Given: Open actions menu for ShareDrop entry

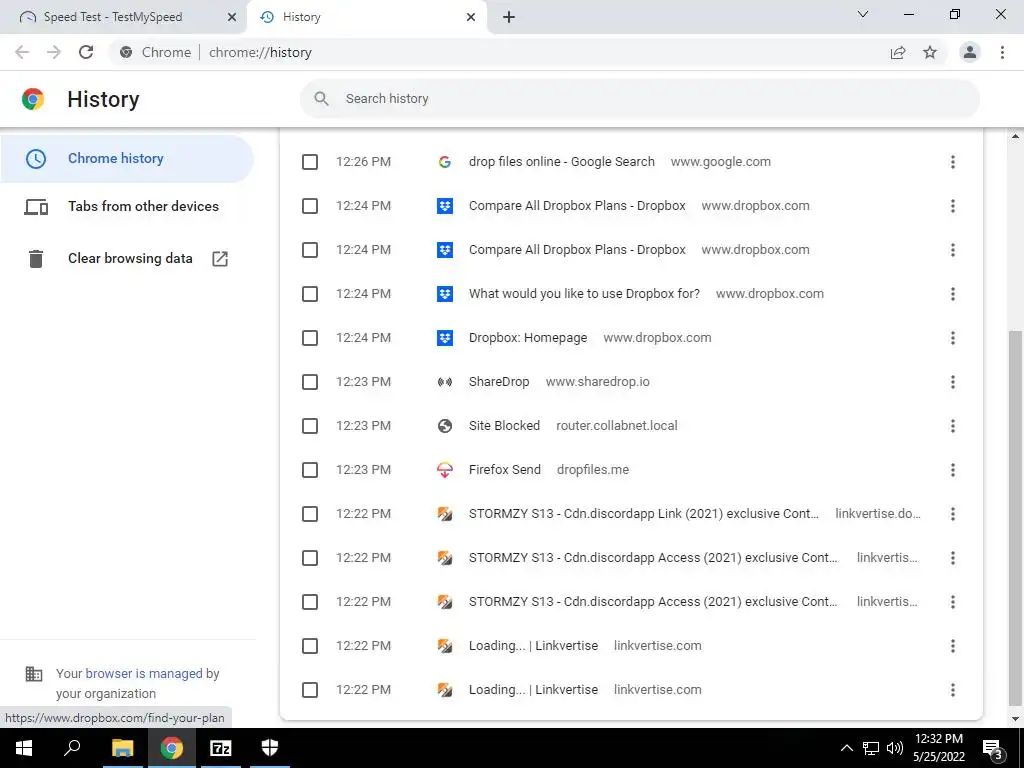Looking at the screenshot, I should 953,382.
